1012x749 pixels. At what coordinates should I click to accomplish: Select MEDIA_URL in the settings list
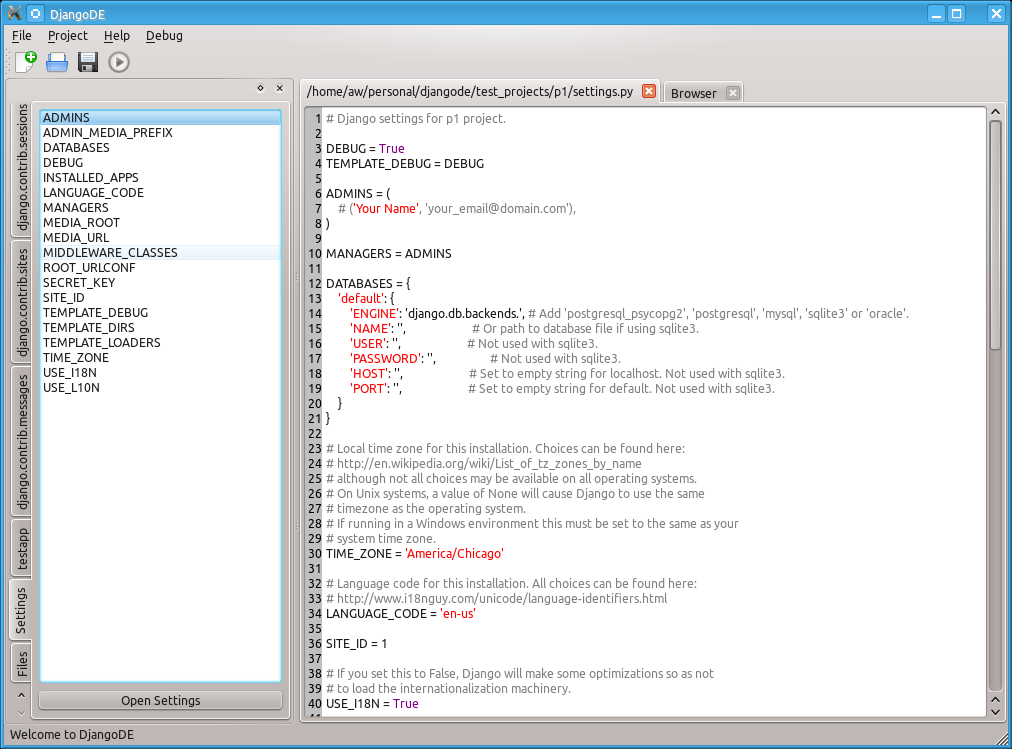coord(160,237)
